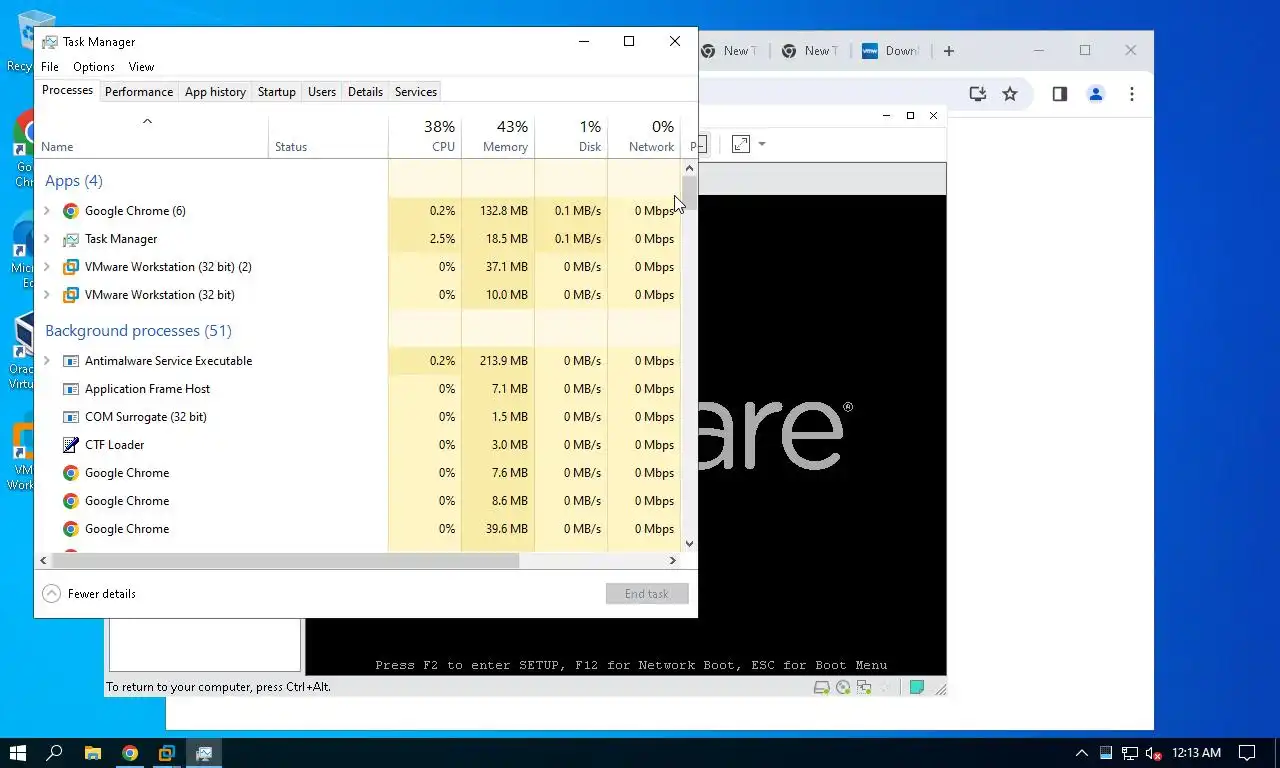1280x768 pixels.
Task: Click the Task Manager row icon
Action: [x=71, y=239]
